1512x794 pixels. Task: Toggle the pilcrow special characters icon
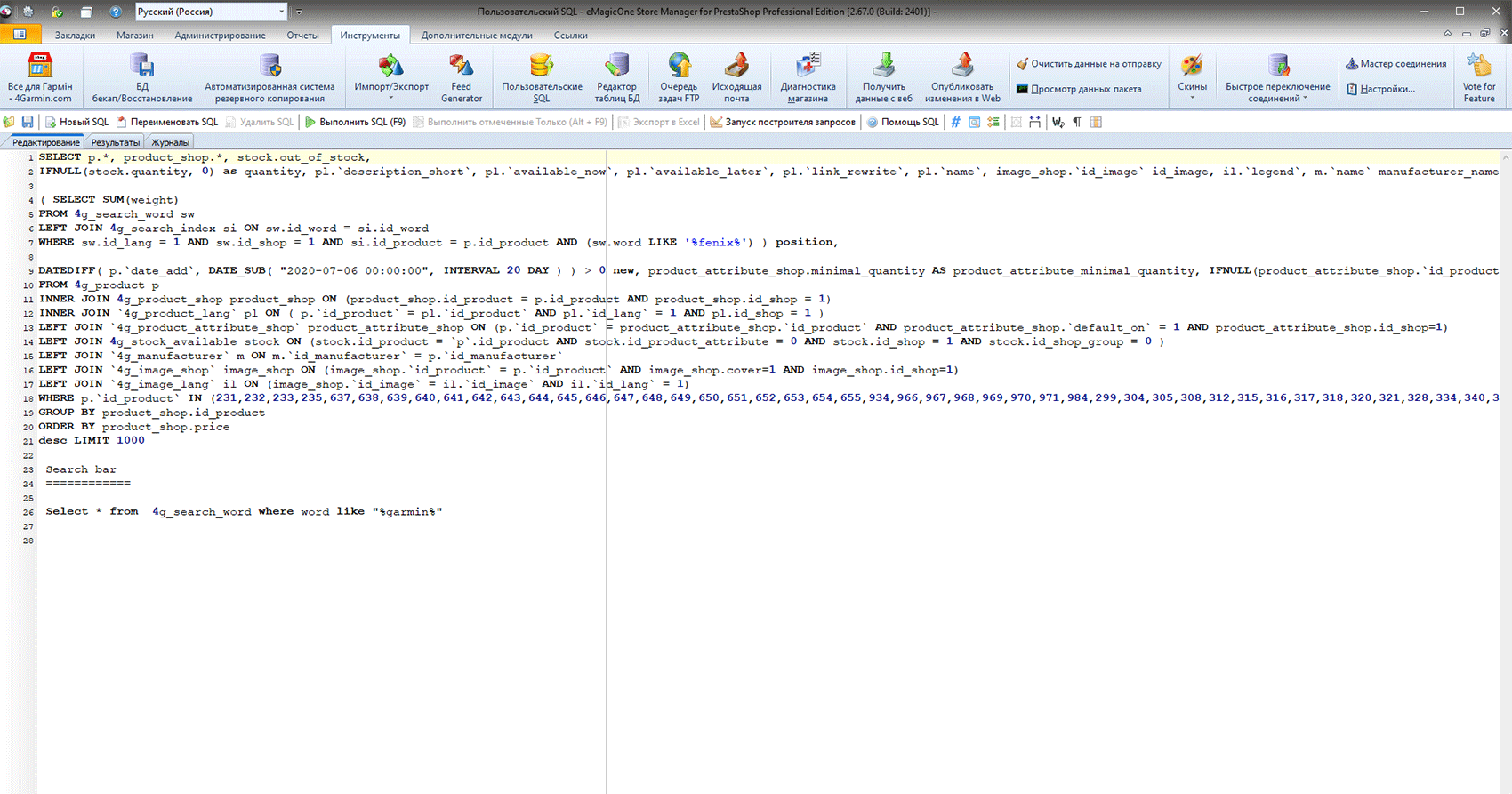pyautogui.click(x=1076, y=122)
